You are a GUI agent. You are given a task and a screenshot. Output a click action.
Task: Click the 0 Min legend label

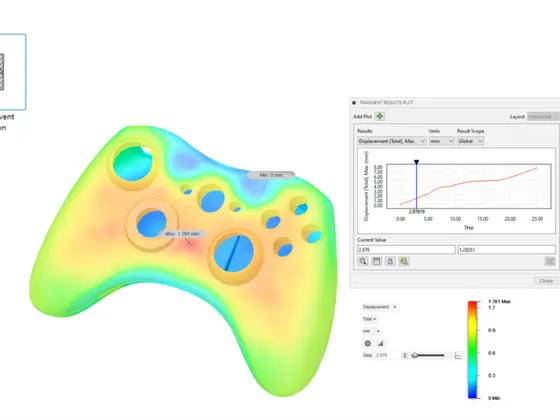coord(494,398)
